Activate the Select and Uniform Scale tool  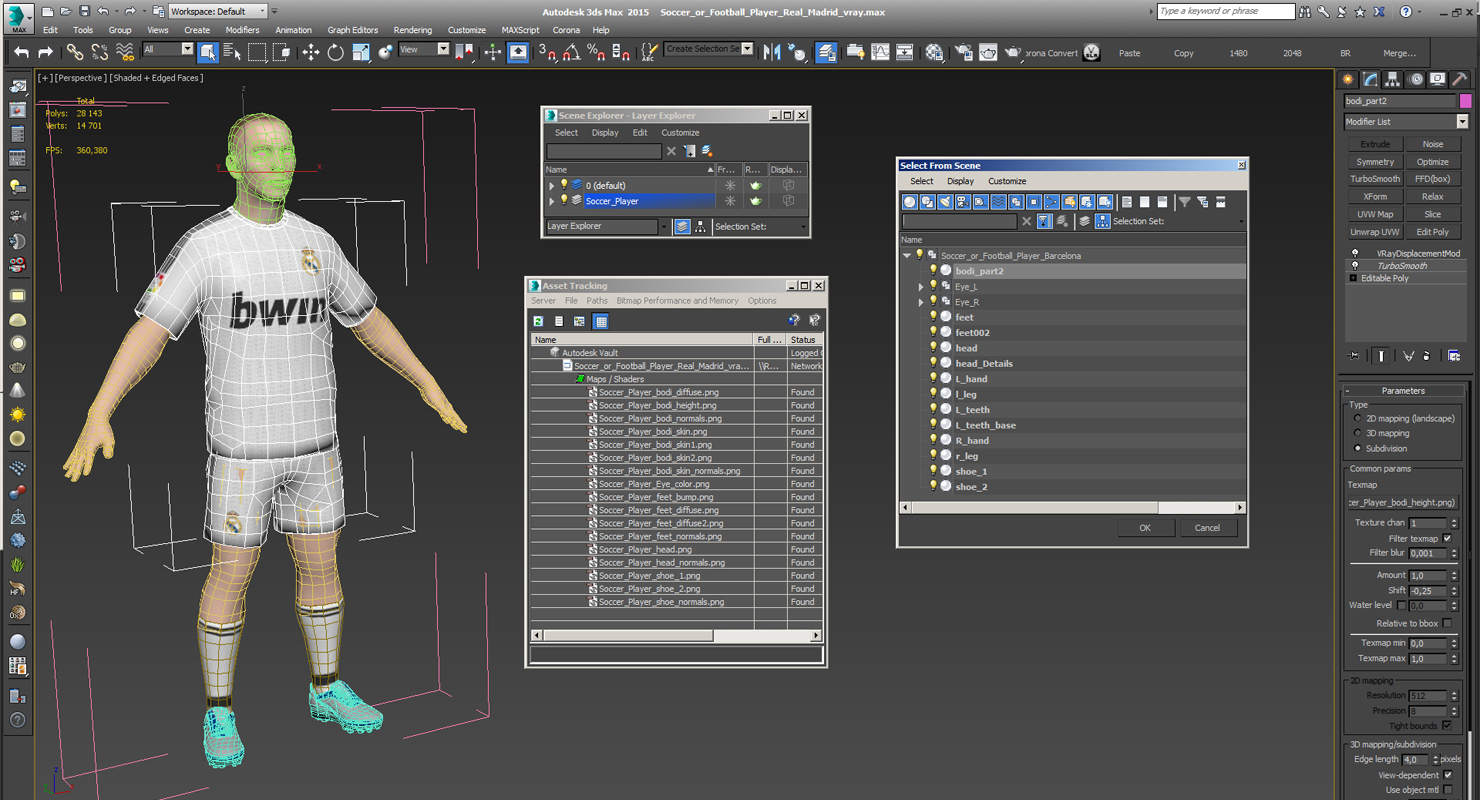(361, 52)
